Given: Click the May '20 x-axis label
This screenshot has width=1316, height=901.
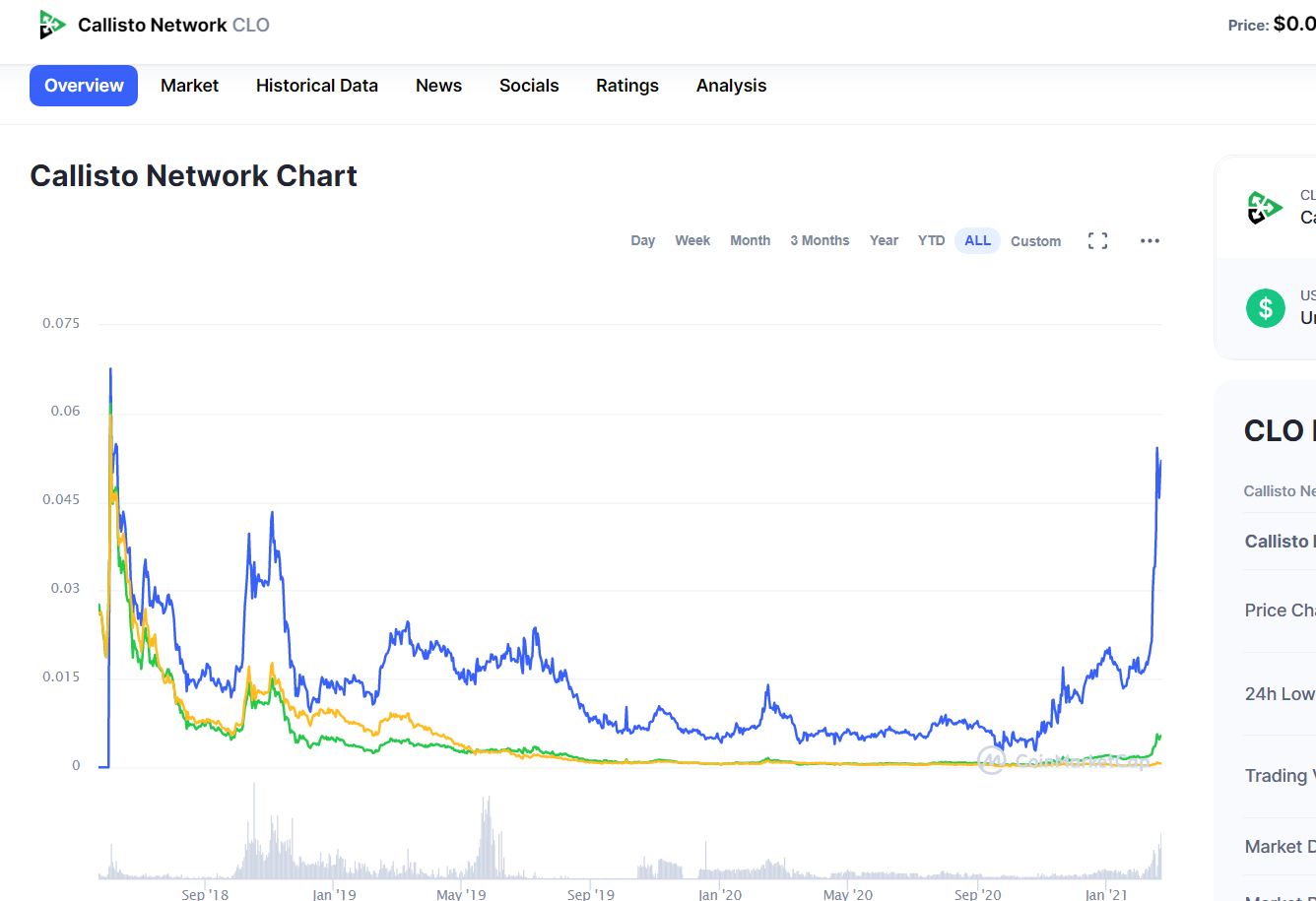Looking at the screenshot, I should (x=848, y=893).
